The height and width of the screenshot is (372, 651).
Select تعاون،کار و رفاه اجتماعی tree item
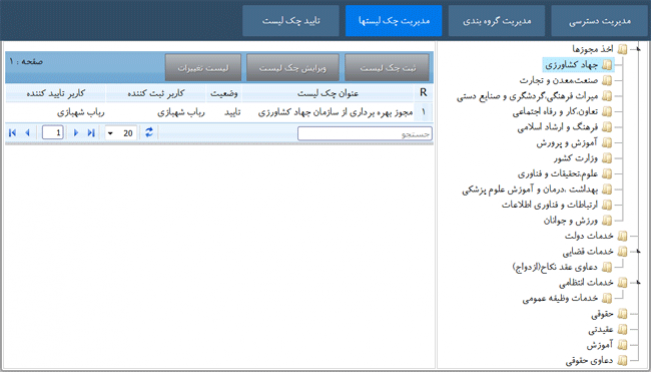pos(555,112)
